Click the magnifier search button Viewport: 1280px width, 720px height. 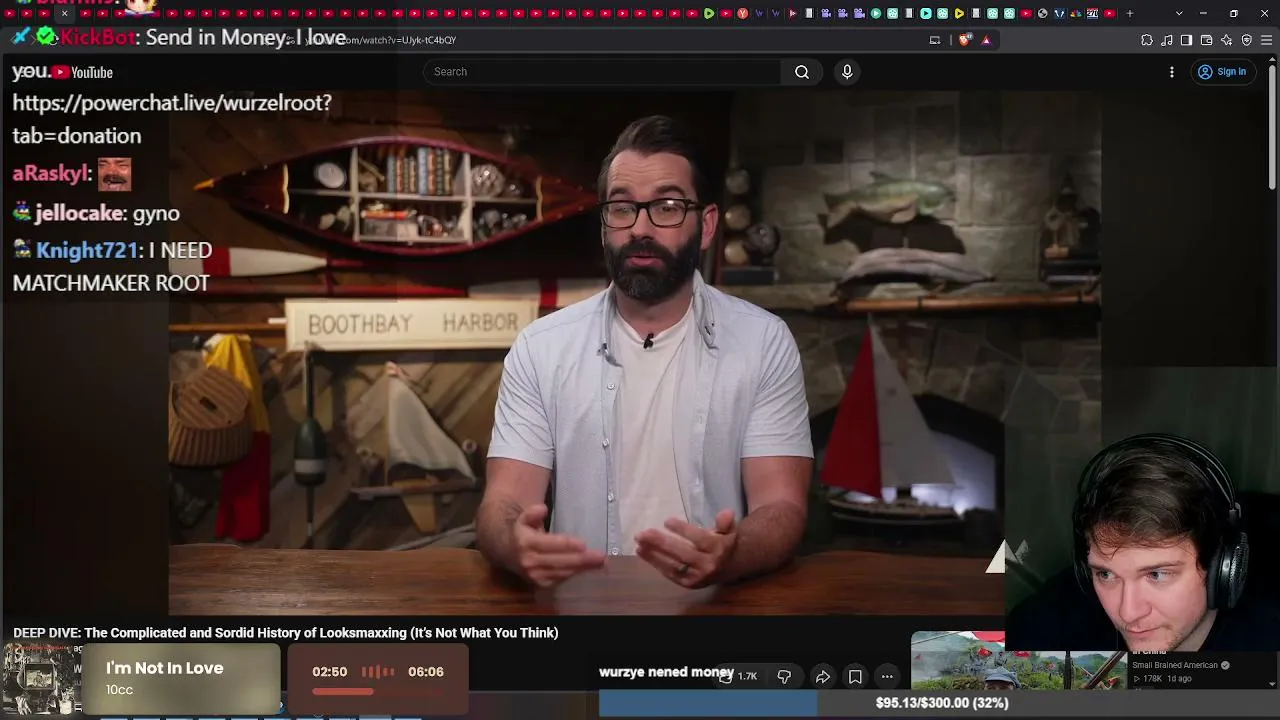pos(802,72)
